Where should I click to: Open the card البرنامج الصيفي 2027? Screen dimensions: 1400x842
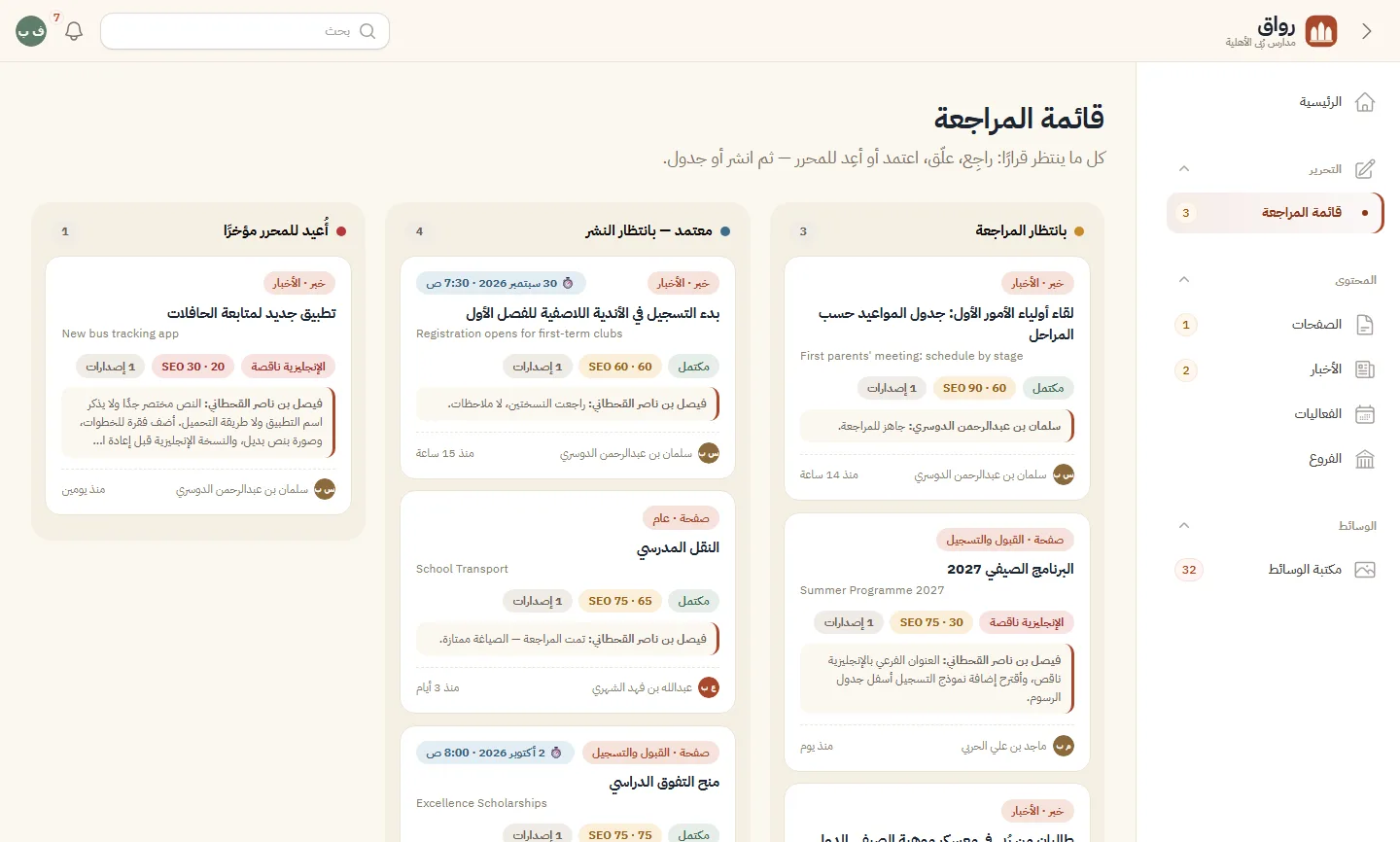click(937, 643)
